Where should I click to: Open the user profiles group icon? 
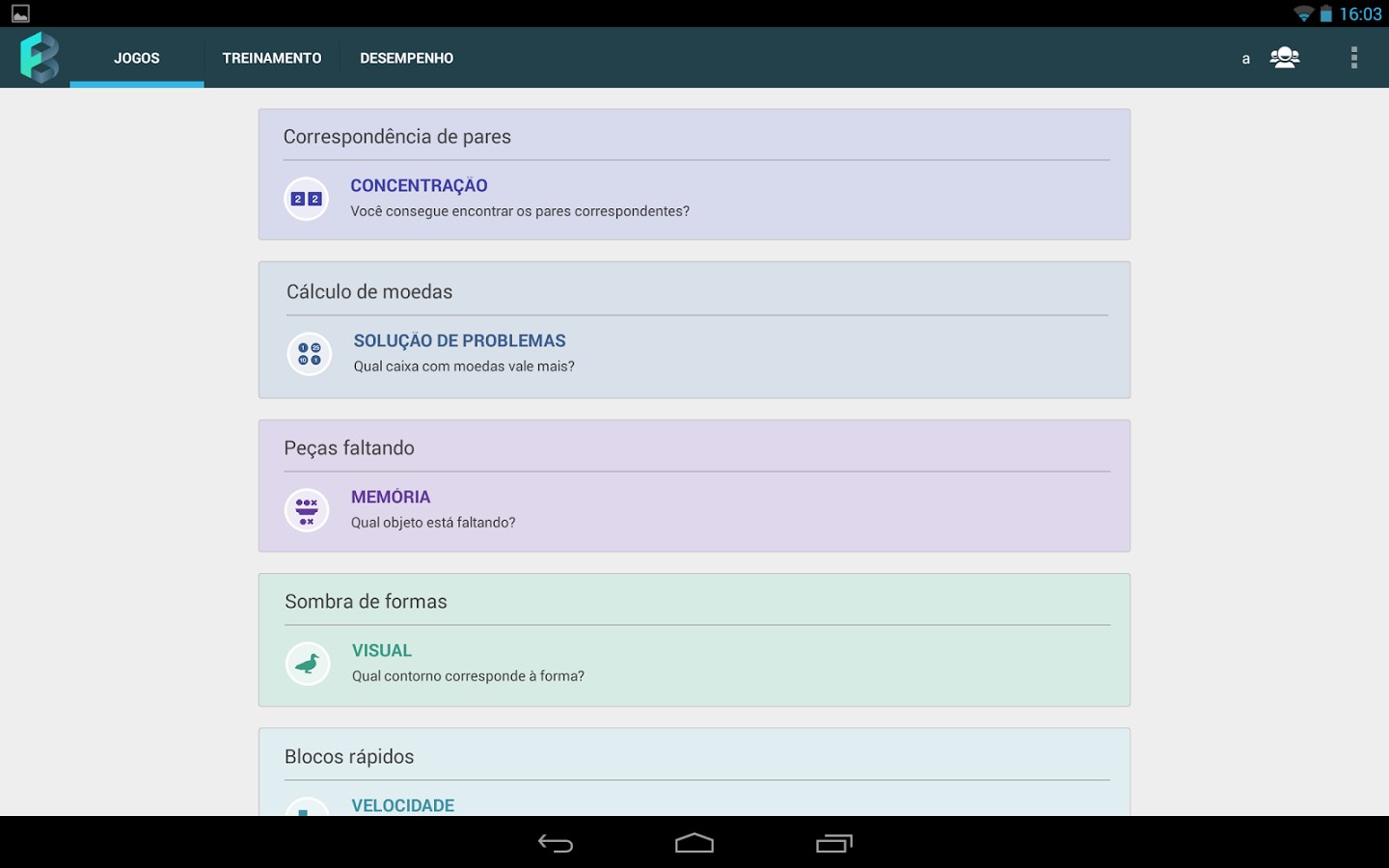click(x=1285, y=58)
